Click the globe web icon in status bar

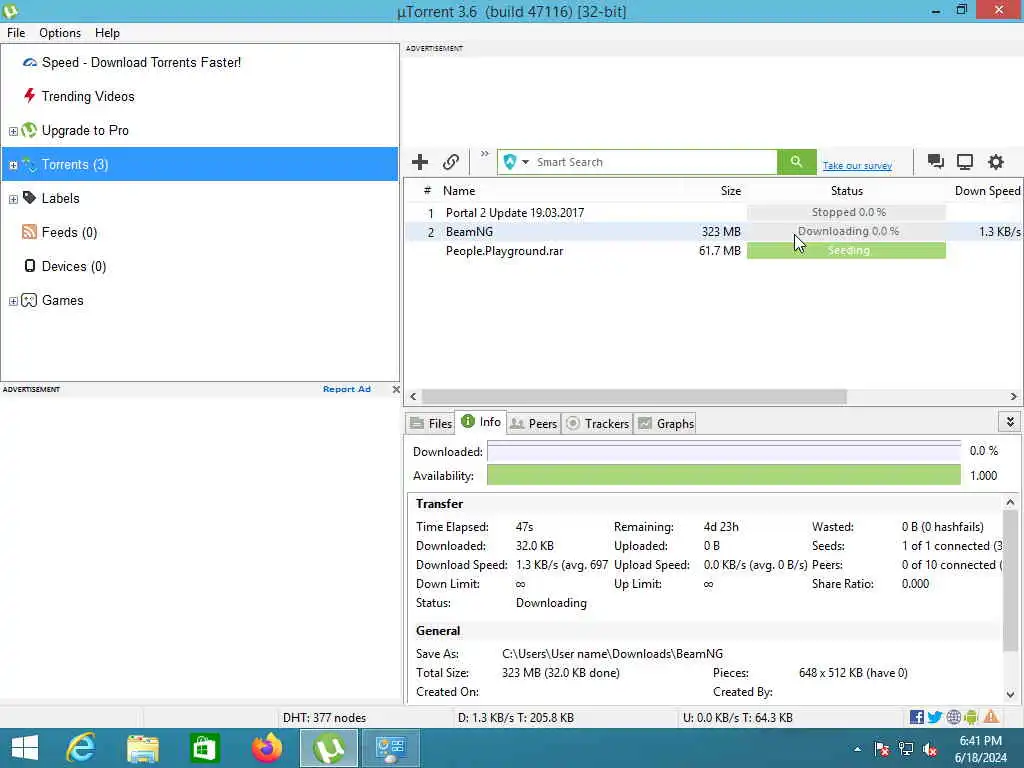coord(953,717)
